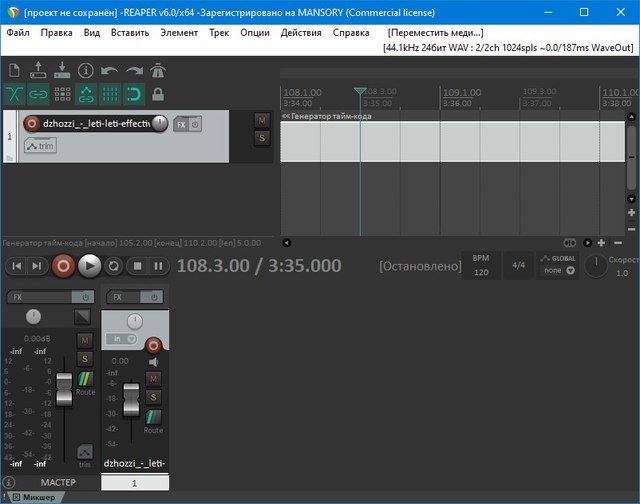Click the master volume fader in mixer
This screenshot has height=504, width=640.
(64, 388)
